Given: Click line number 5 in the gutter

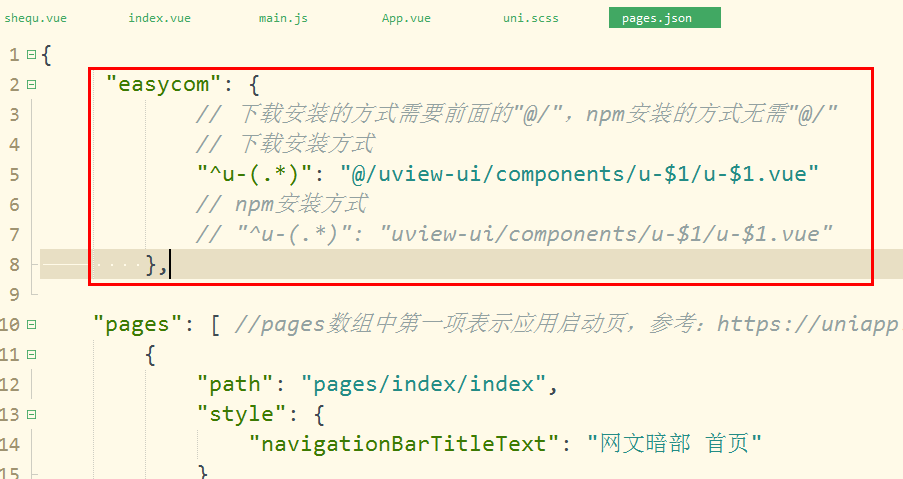Looking at the screenshot, I should coord(14,174).
